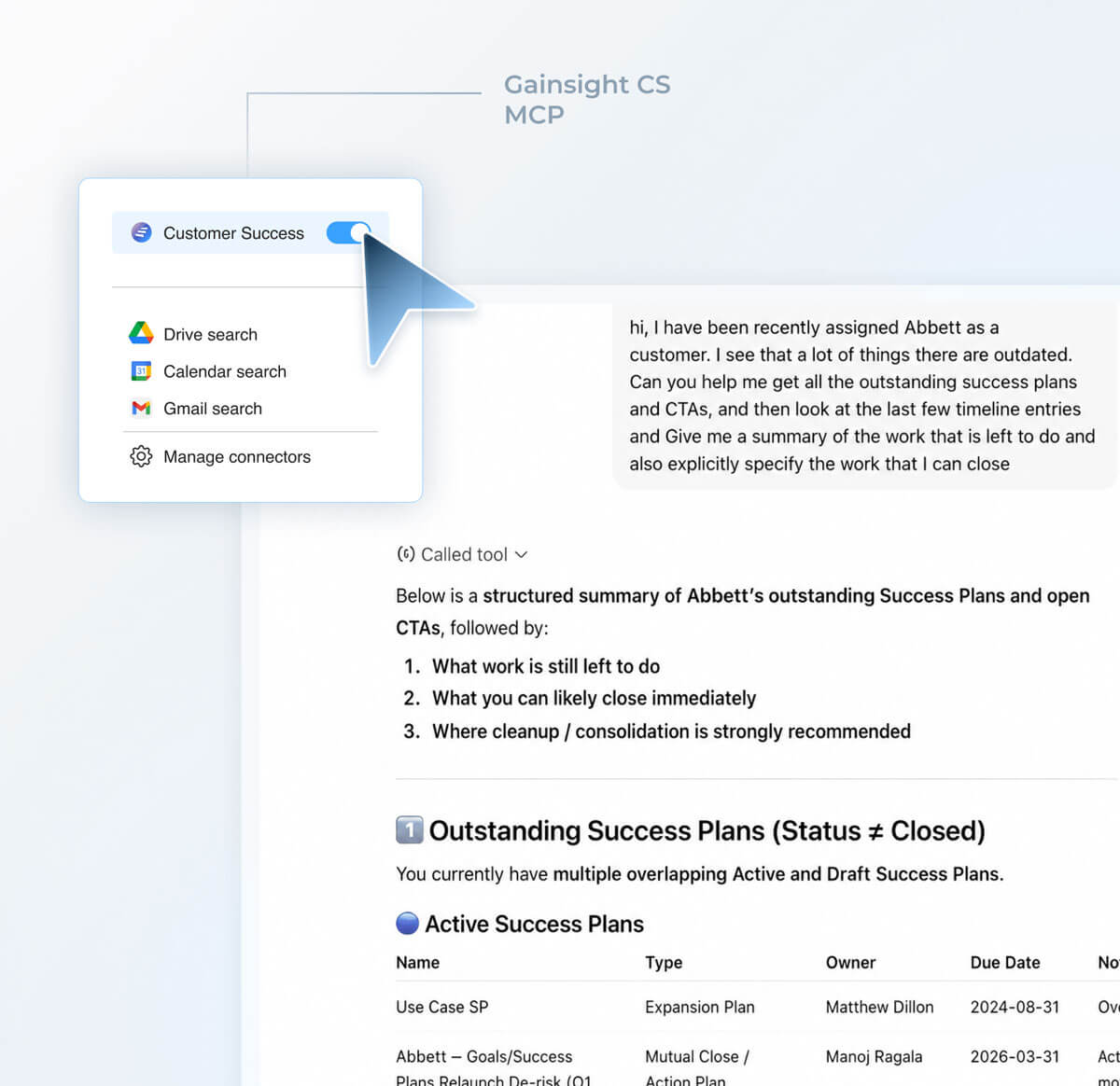Click the Google Calendar icon

pyautogui.click(x=141, y=370)
